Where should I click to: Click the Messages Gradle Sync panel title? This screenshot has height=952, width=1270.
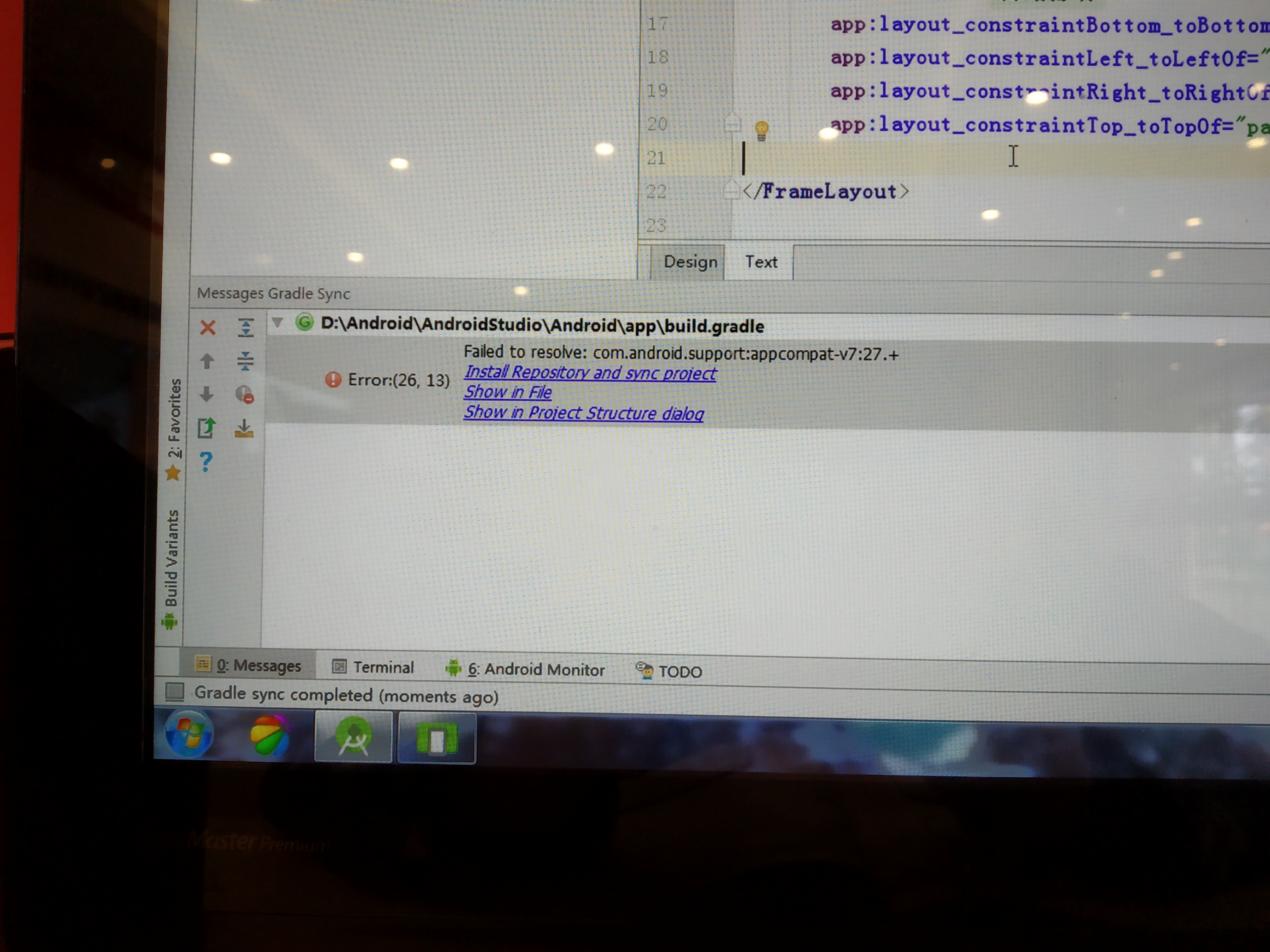click(x=273, y=293)
